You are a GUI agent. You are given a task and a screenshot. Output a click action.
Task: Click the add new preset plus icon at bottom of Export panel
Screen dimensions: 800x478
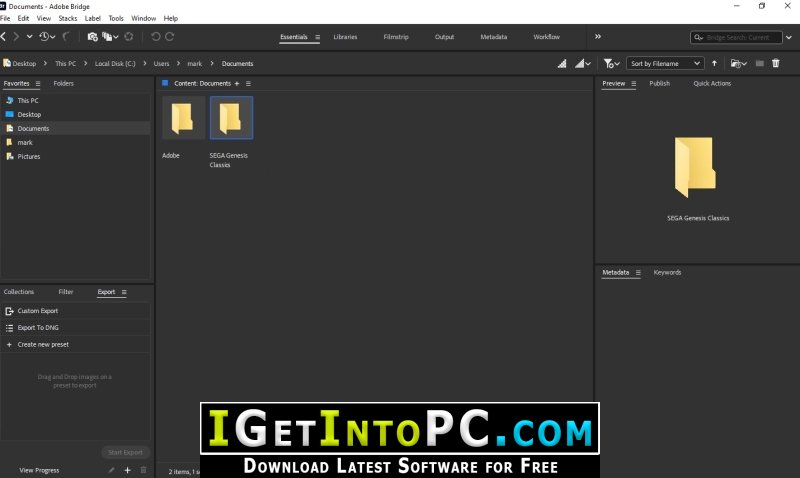click(x=127, y=469)
